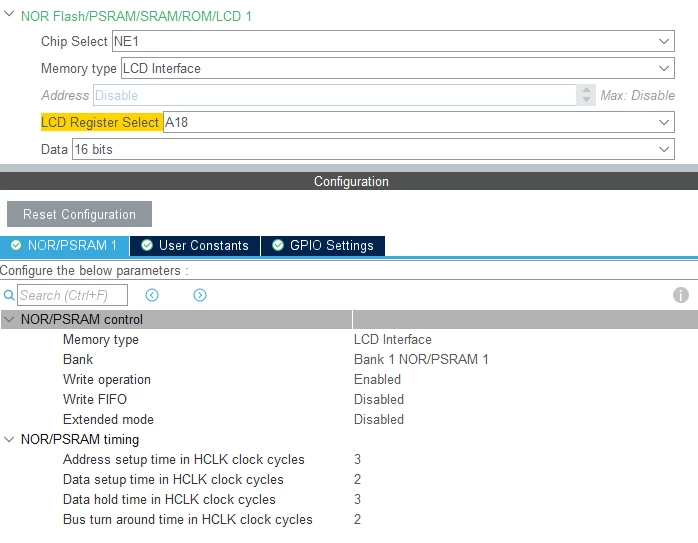Switch to the User Constants tab

coord(195,246)
